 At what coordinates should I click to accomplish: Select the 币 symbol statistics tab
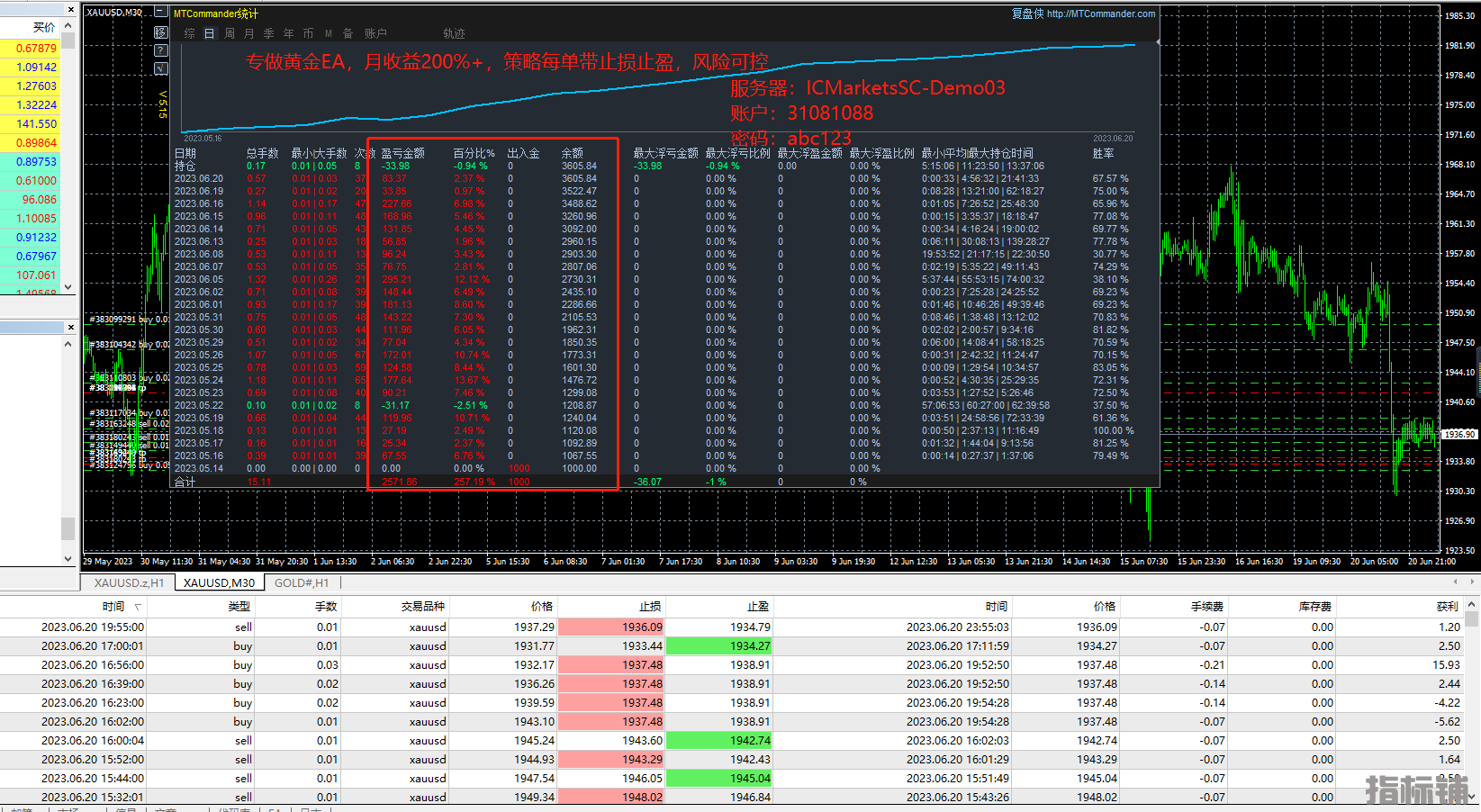(308, 33)
